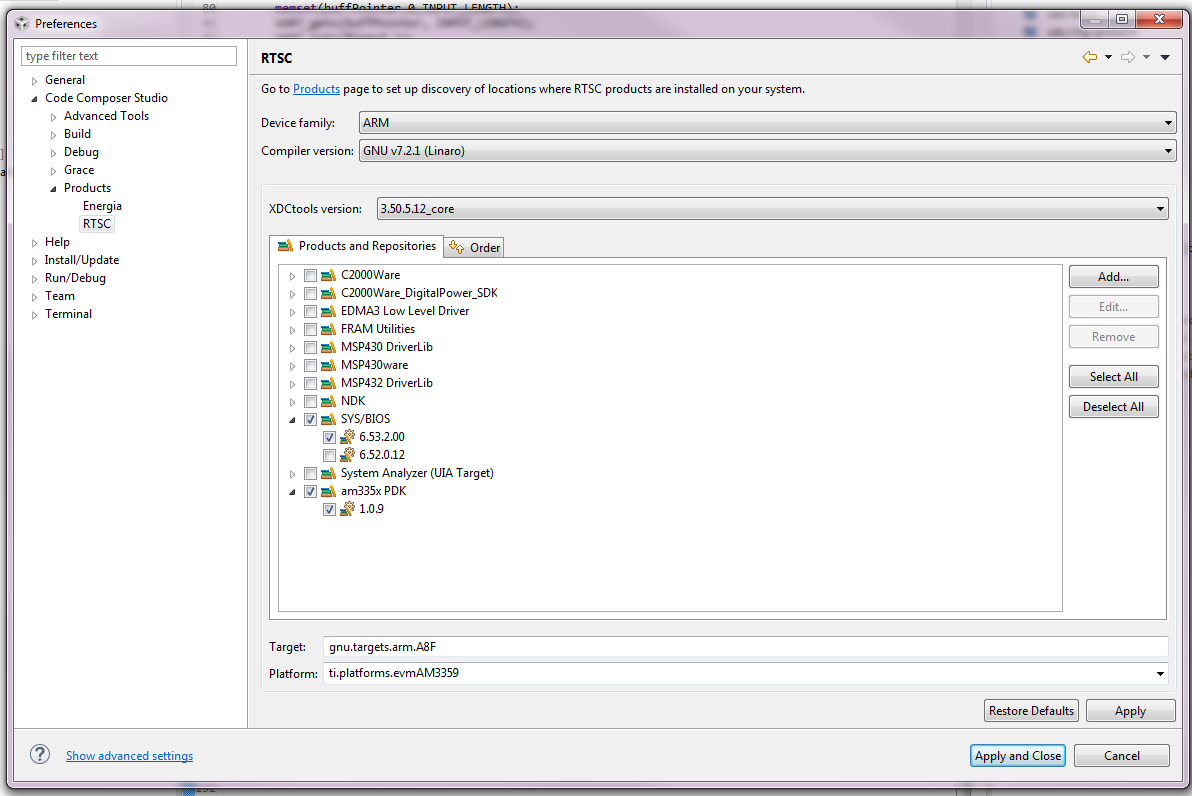Select Install/Update in the preferences tree
1192x796 pixels.
[x=81, y=260]
